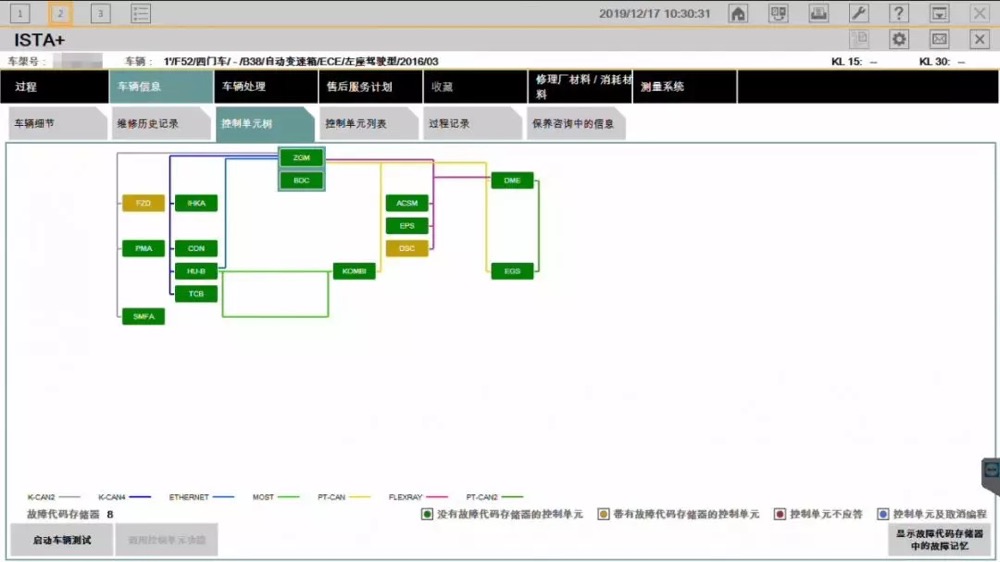1000x562 pixels.
Task: Select the ZGM control unit node
Action: point(301,158)
